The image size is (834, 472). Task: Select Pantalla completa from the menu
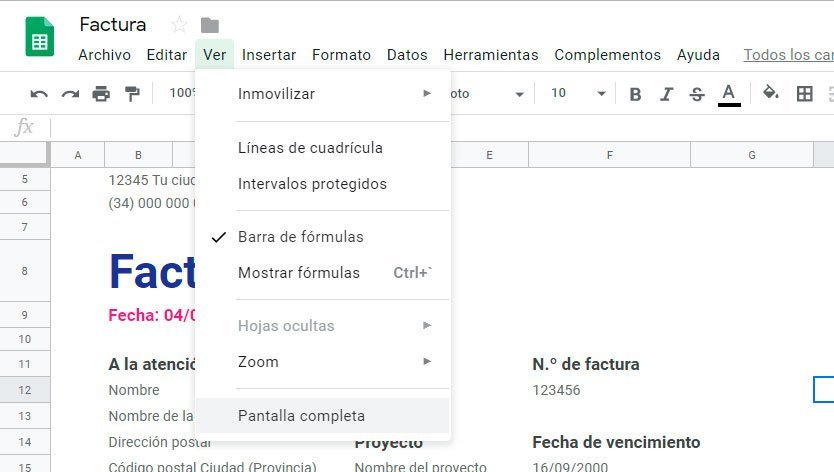[301, 416]
